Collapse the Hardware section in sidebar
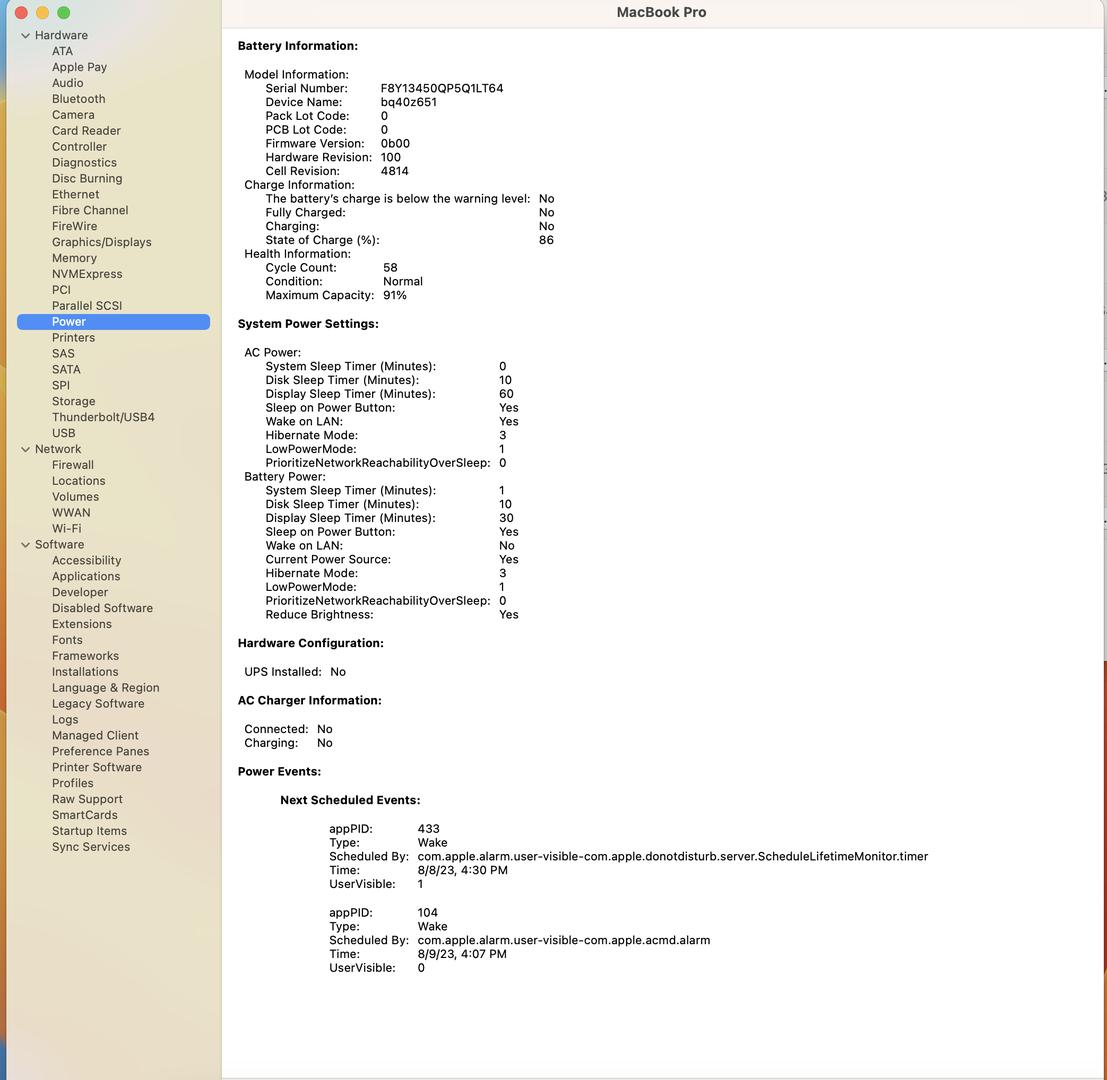1107x1080 pixels. [25, 35]
